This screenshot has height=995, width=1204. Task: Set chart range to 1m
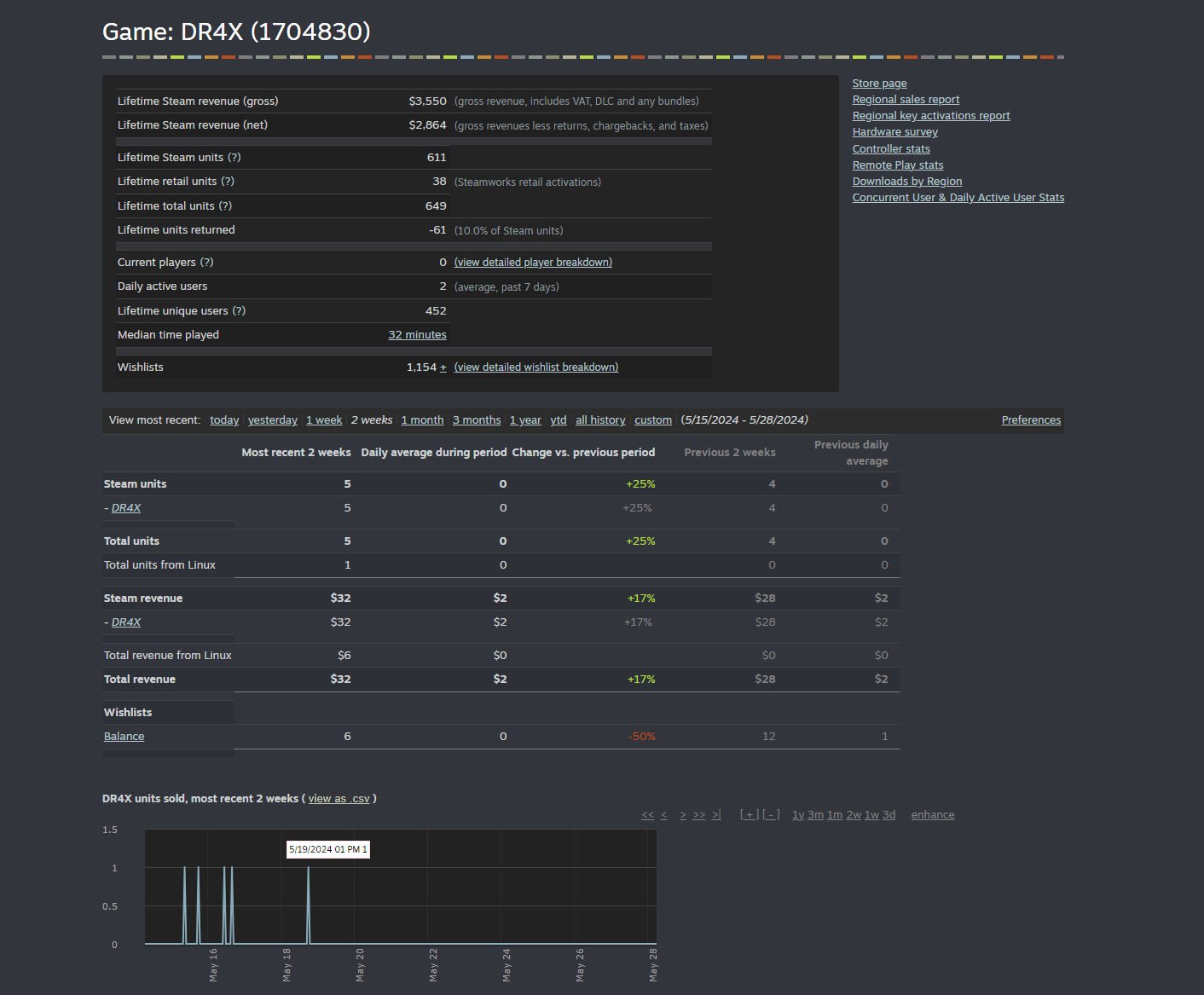click(835, 814)
